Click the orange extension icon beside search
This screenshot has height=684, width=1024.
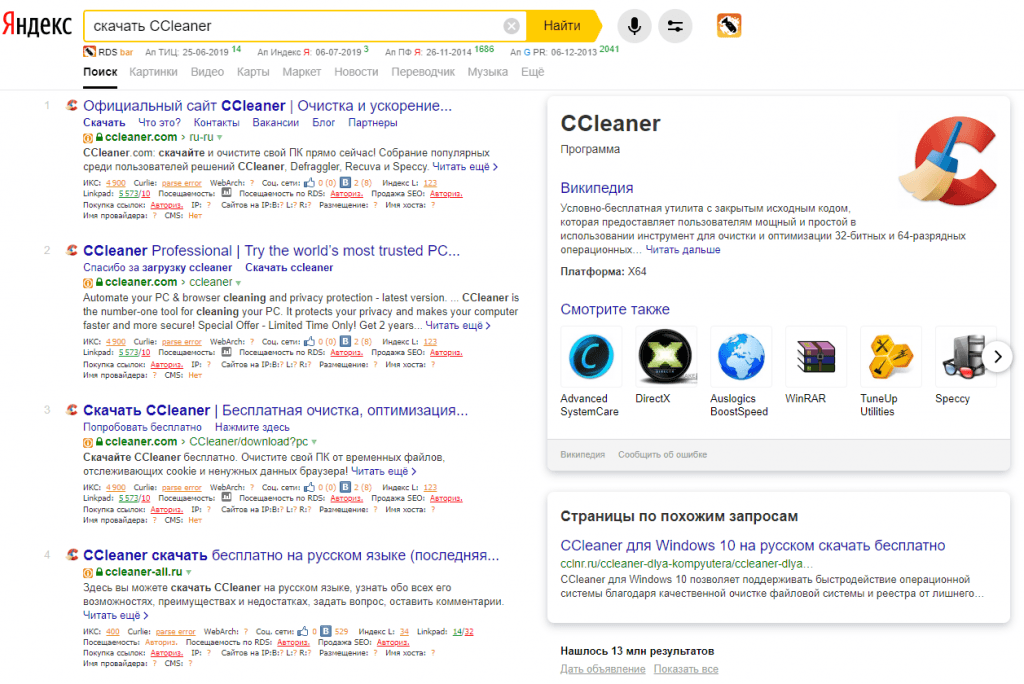point(729,26)
